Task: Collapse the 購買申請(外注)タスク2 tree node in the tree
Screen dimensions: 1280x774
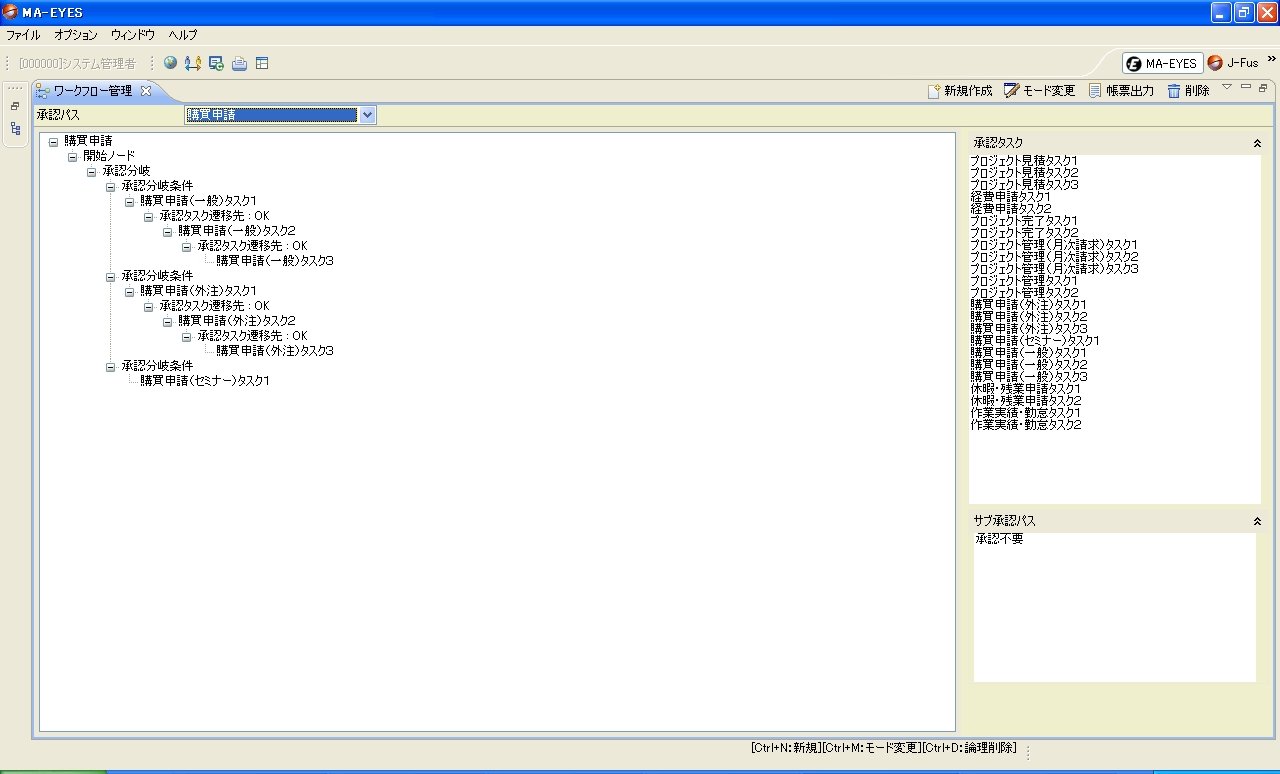Action: 168,321
